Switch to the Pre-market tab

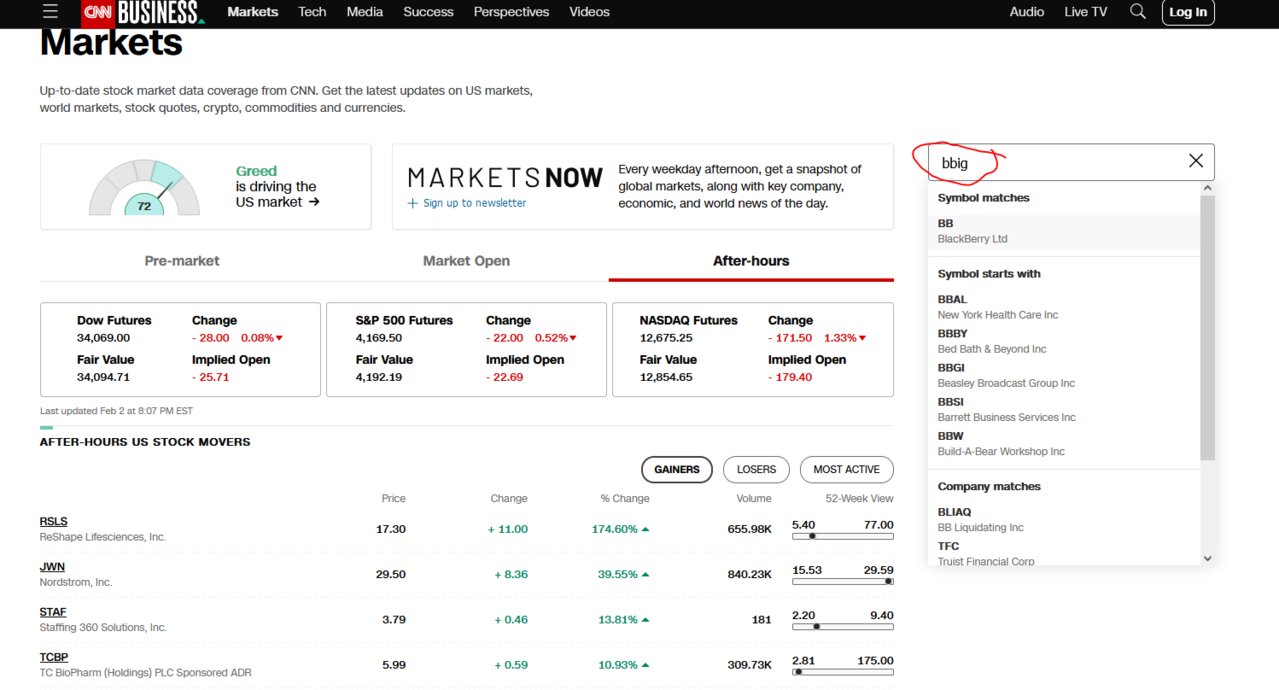coord(182,261)
